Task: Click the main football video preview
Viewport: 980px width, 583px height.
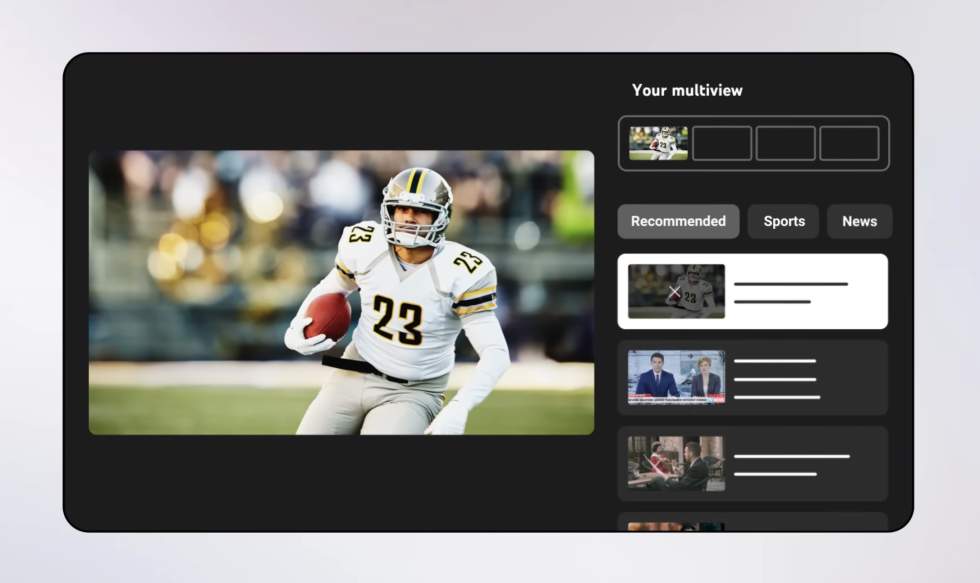Action: [x=341, y=292]
